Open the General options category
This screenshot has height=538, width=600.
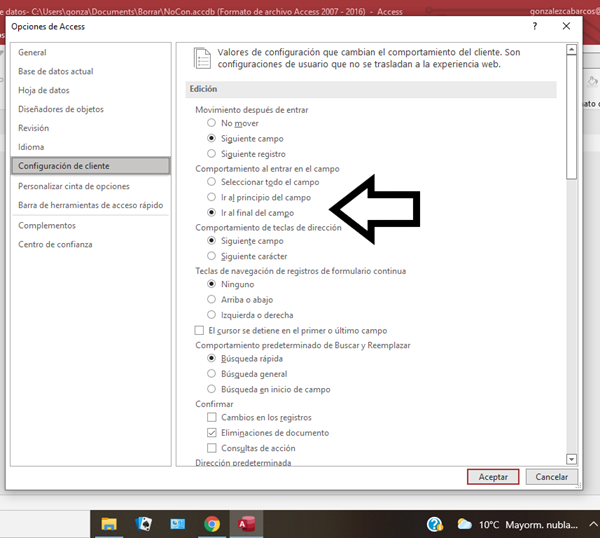pyautogui.click(x=91, y=52)
